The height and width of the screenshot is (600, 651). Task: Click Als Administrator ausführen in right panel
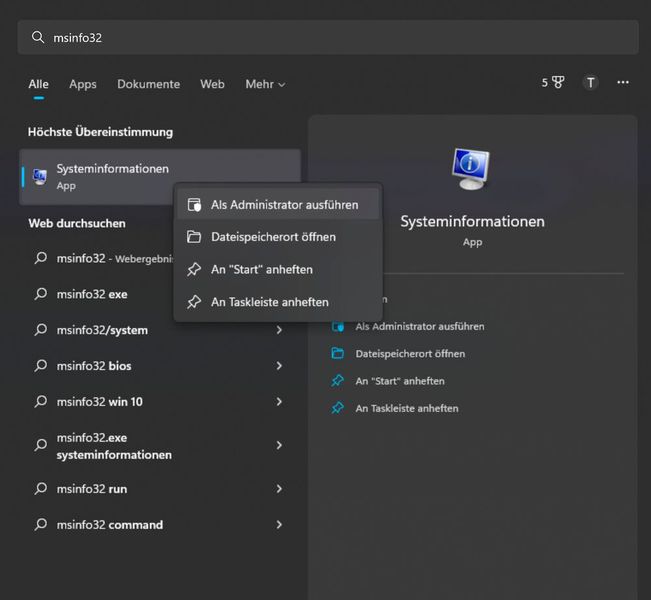tap(420, 326)
